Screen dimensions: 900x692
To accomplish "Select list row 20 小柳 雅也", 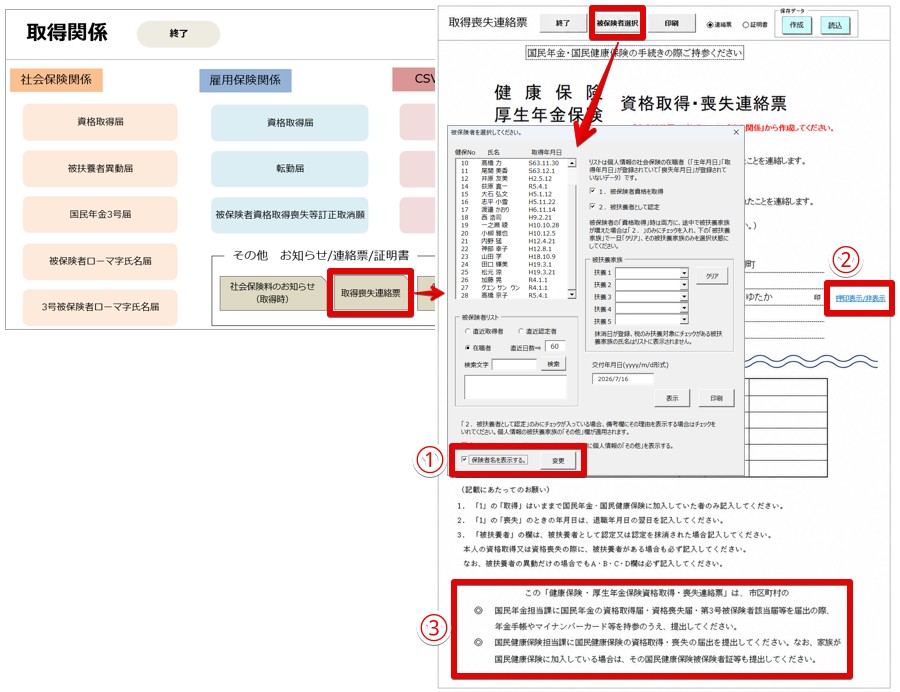I will pyautogui.click(x=511, y=234).
